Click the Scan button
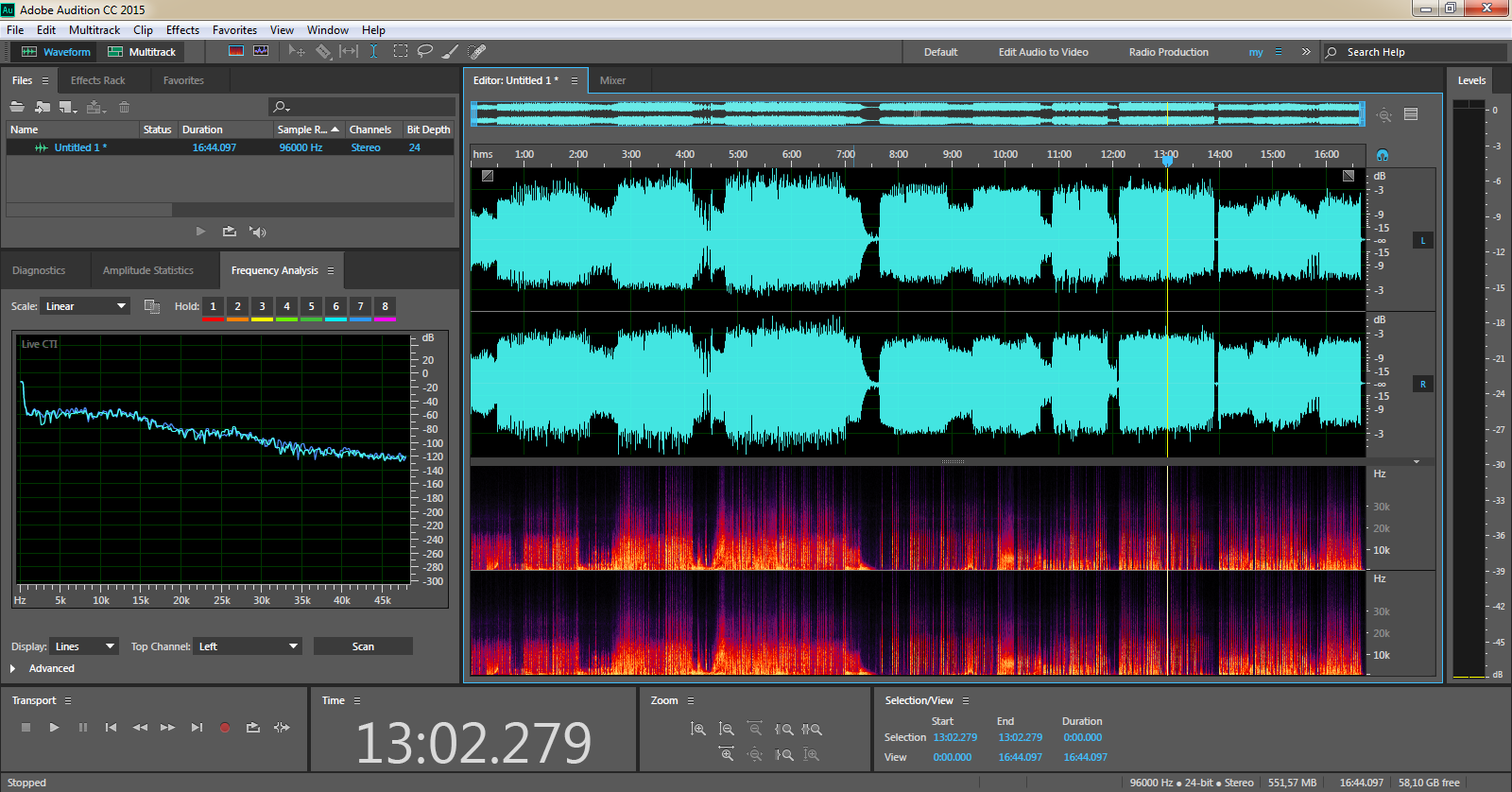 pyautogui.click(x=363, y=646)
